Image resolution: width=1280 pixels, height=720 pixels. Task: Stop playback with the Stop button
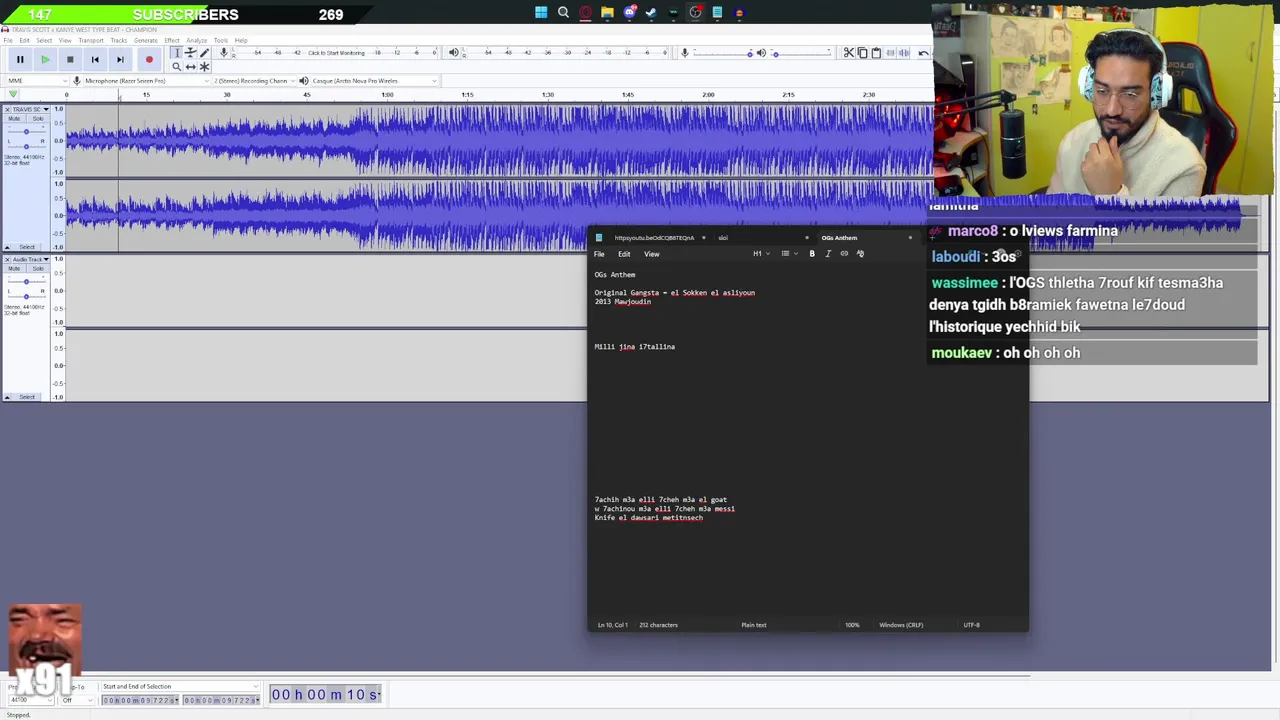(70, 60)
